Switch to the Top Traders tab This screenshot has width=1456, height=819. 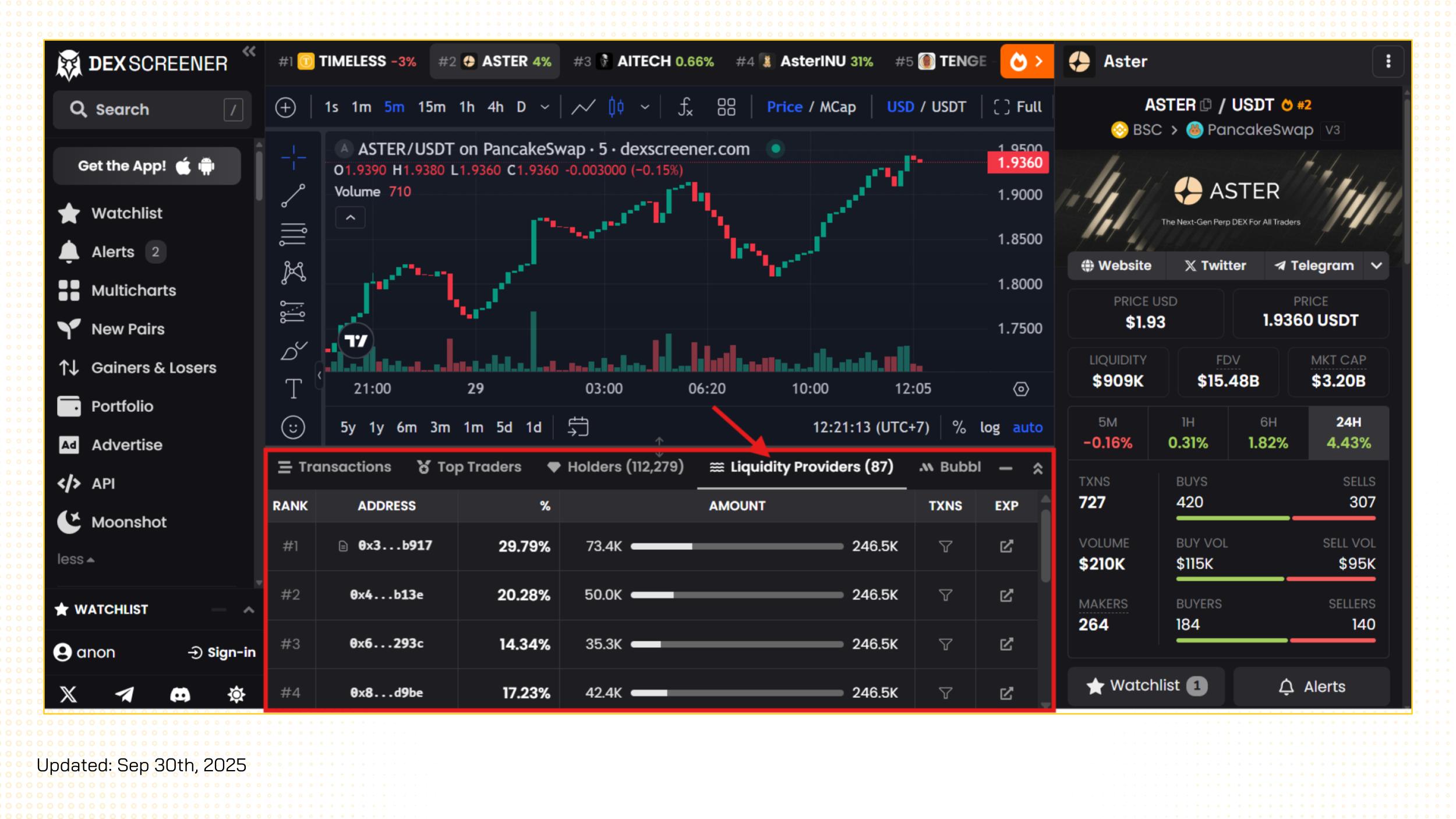(469, 467)
